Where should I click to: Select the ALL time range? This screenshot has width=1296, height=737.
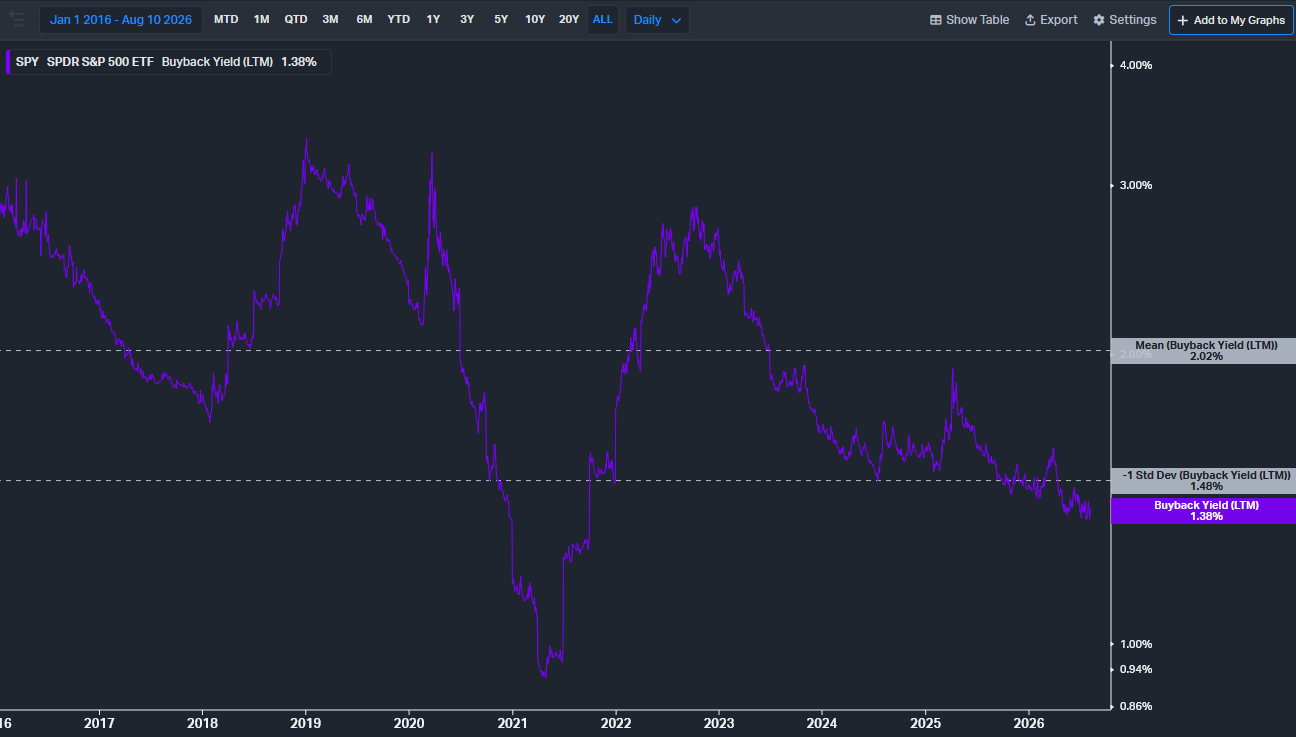(603, 20)
